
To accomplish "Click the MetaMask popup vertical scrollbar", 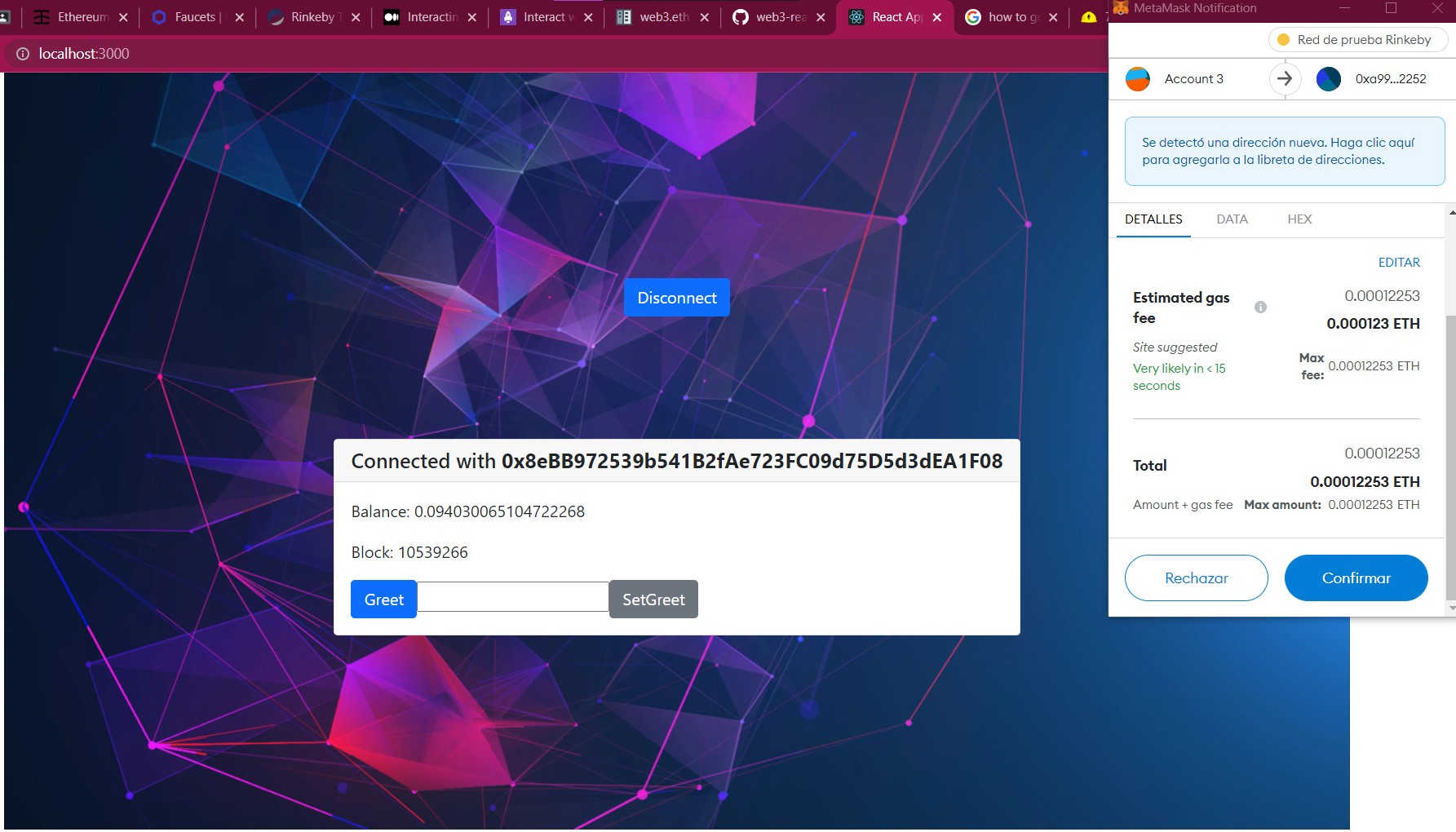I will tap(1450, 457).
